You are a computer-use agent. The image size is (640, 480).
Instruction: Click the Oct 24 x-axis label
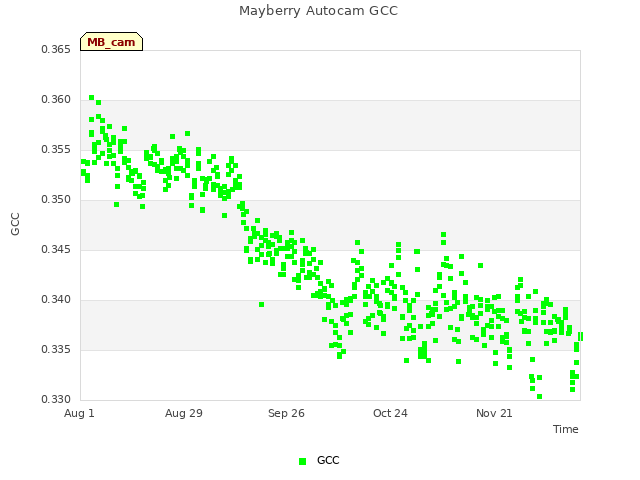(x=390, y=413)
